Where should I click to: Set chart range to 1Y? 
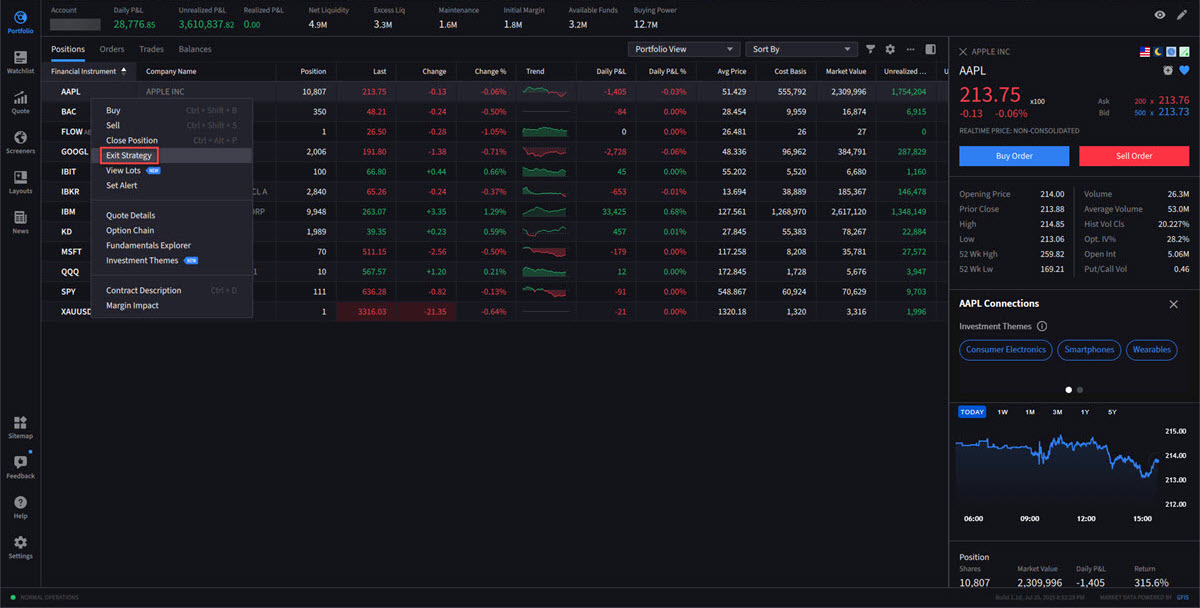tap(1085, 412)
